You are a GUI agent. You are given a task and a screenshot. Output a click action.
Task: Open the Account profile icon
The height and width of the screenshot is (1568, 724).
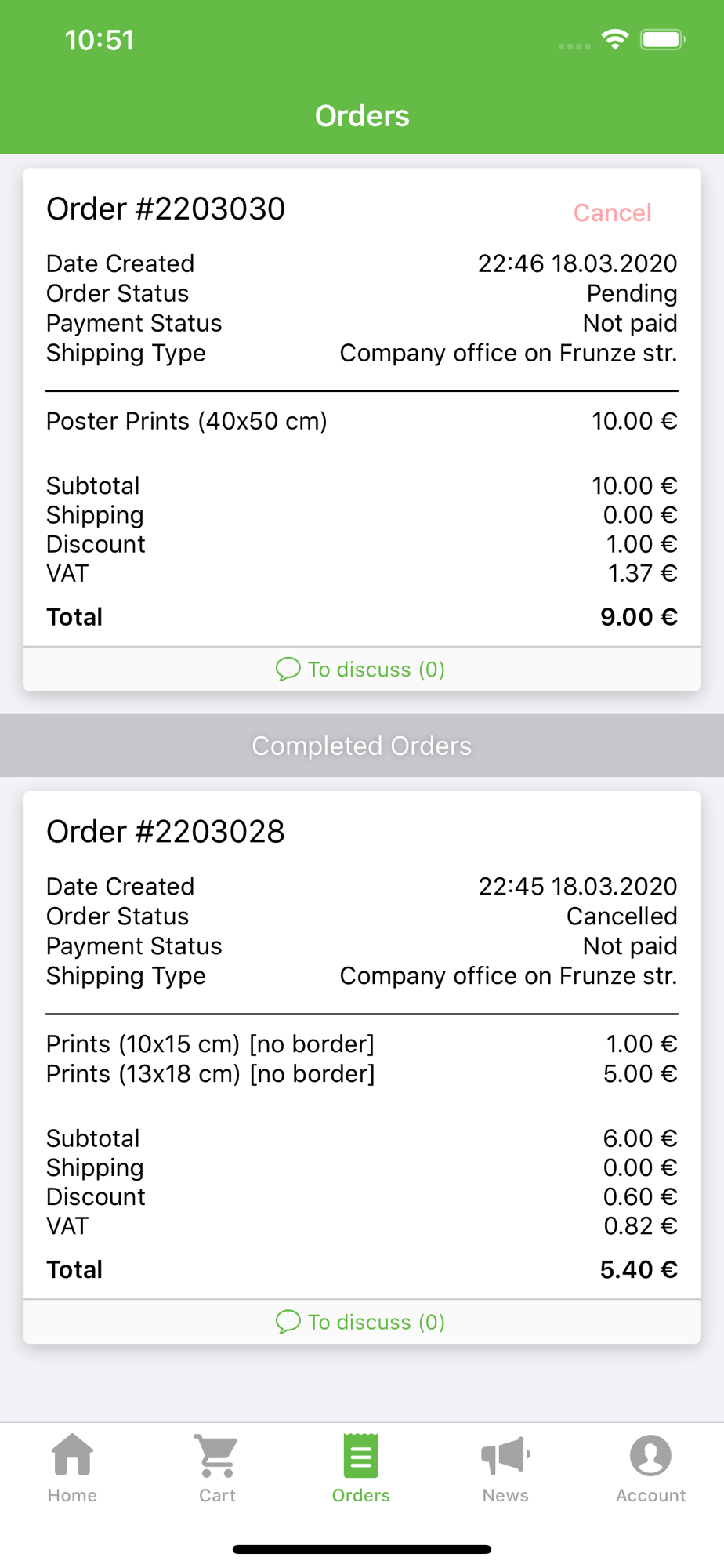click(650, 1455)
